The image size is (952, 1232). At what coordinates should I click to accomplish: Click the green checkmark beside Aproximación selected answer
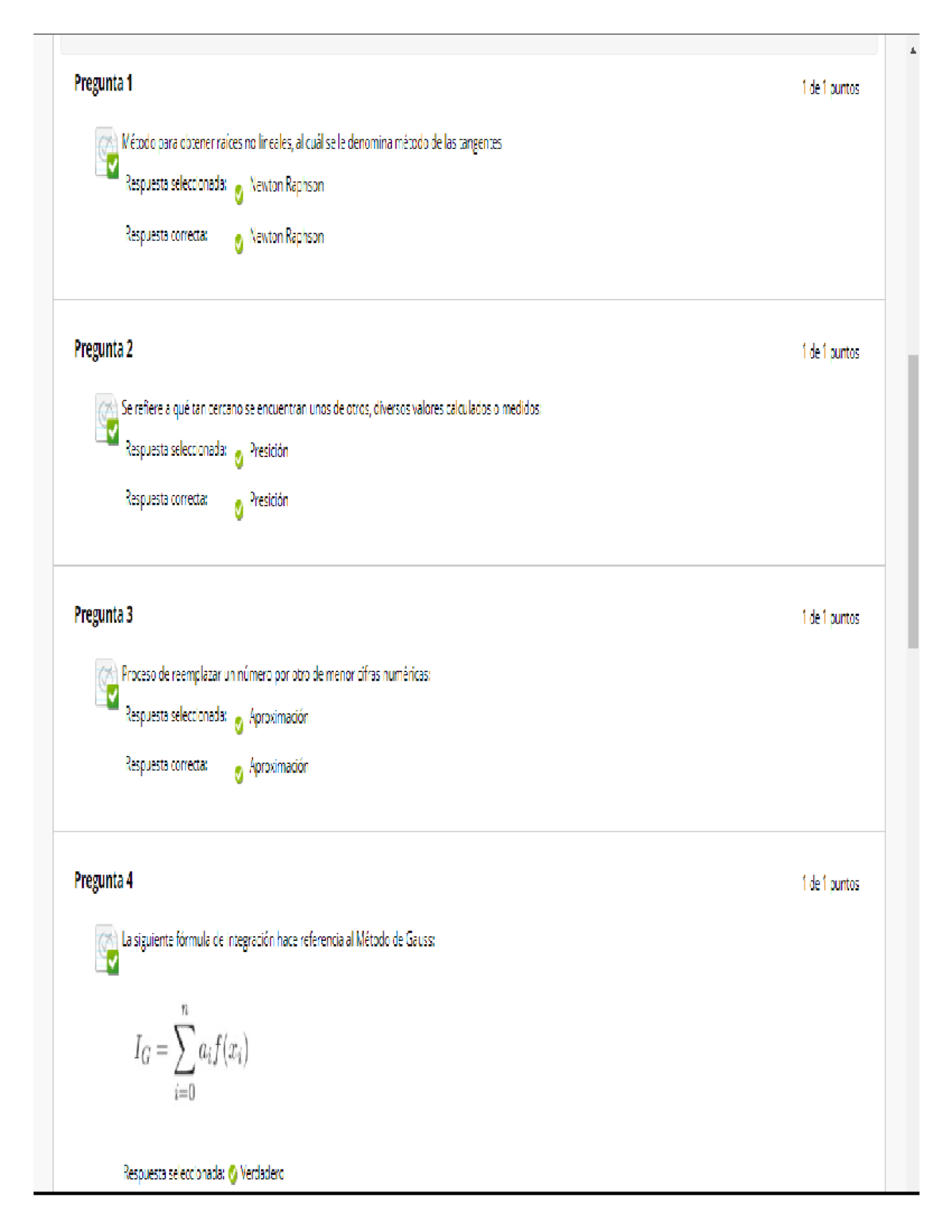click(238, 723)
